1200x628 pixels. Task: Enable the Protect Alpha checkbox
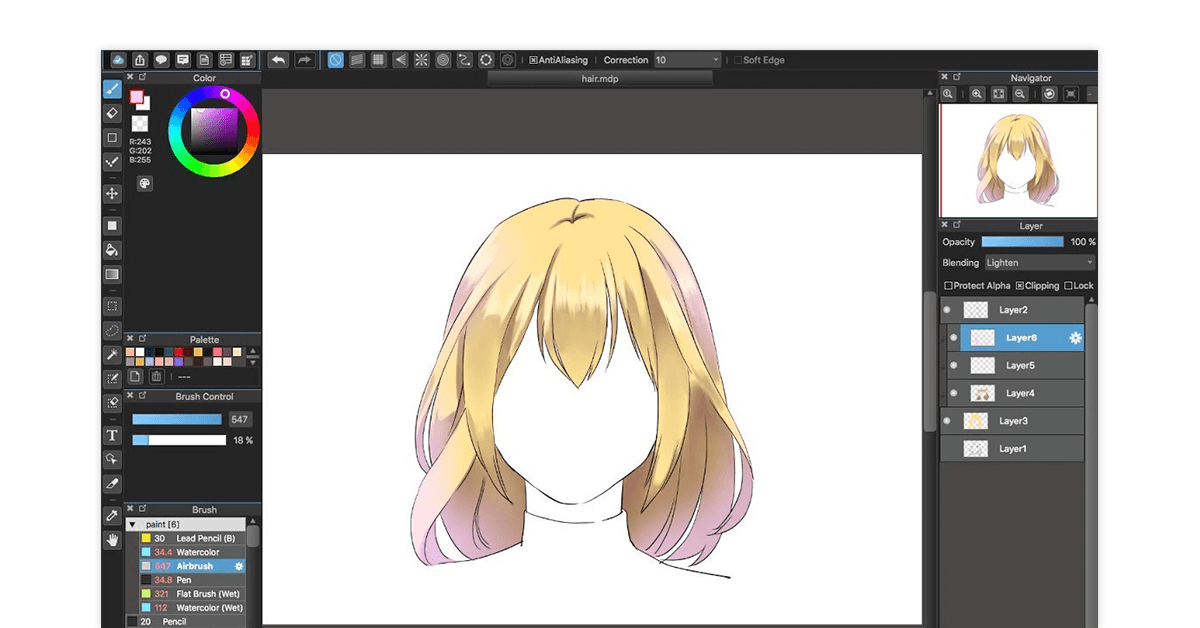[948, 286]
